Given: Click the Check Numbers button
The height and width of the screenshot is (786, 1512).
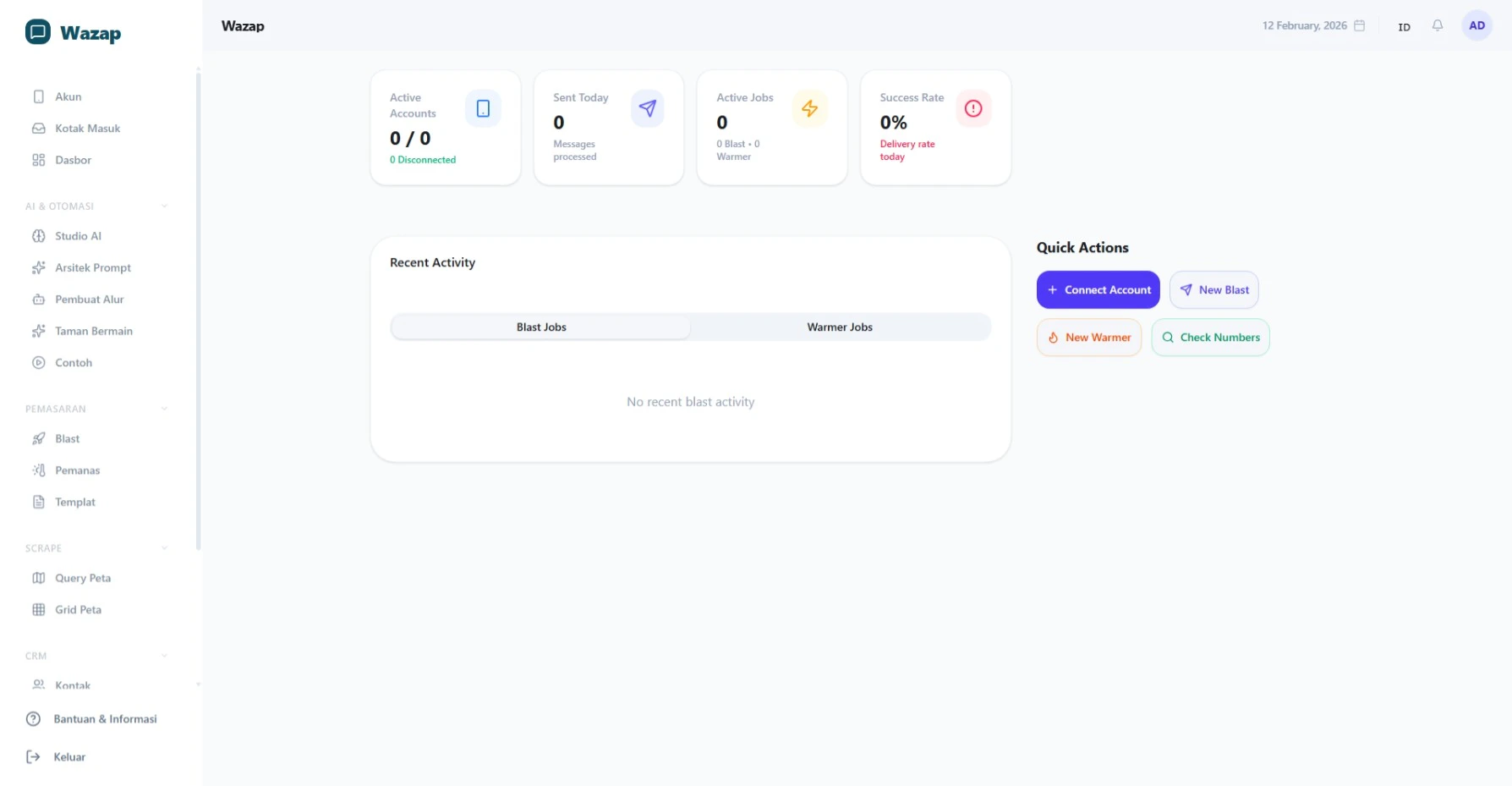Looking at the screenshot, I should [x=1210, y=337].
